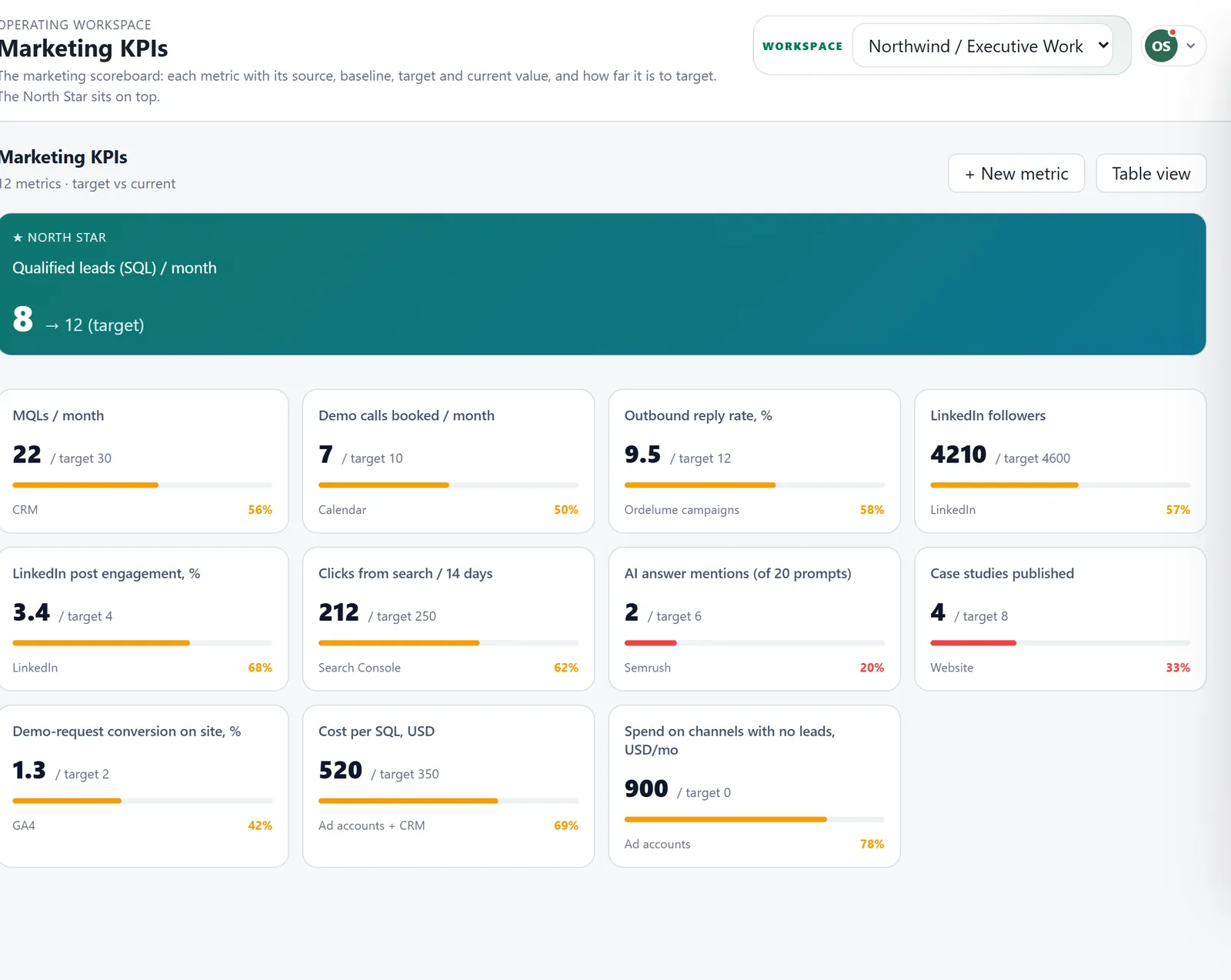Open the LinkedIn followers card title
Screen dimensions: 1231x980
[988, 415]
